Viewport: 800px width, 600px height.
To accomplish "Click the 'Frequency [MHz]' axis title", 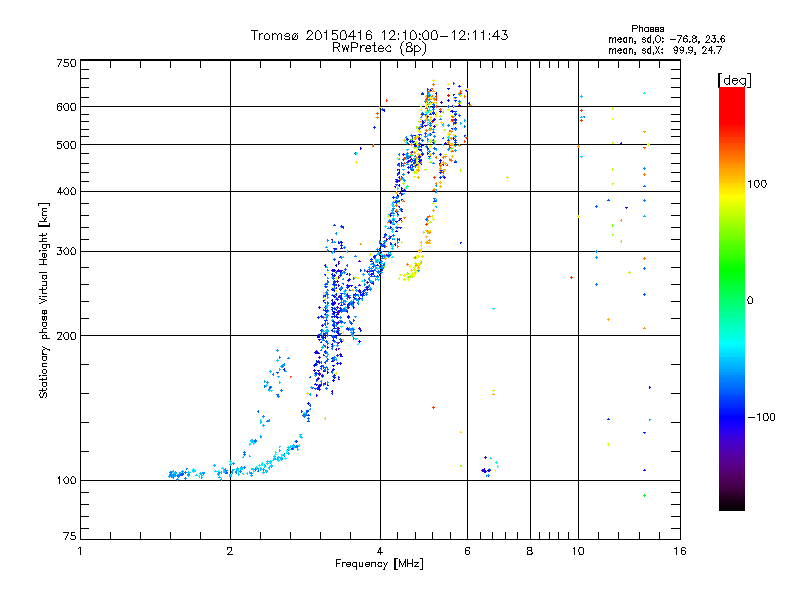I will [x=379, y=564].
